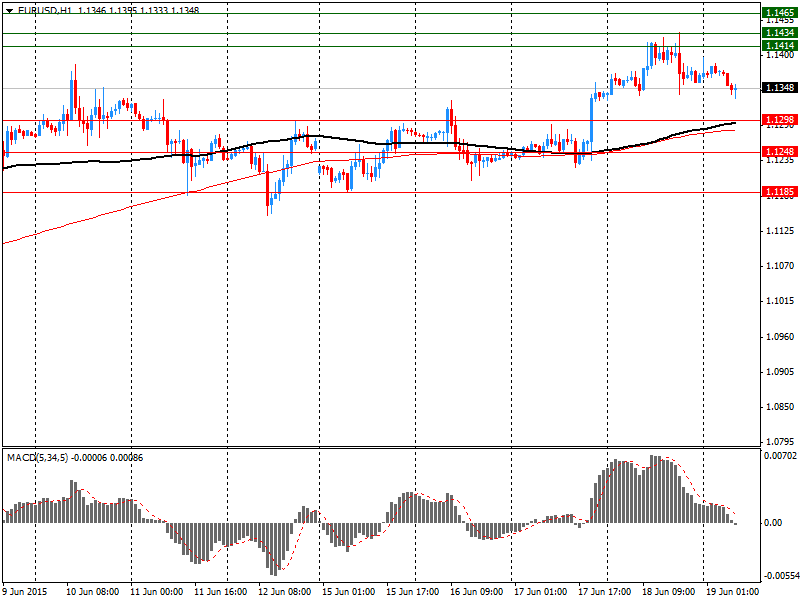800x600 pixels.
Task: Click the 1.1070 price scale value
Action: 780,266
